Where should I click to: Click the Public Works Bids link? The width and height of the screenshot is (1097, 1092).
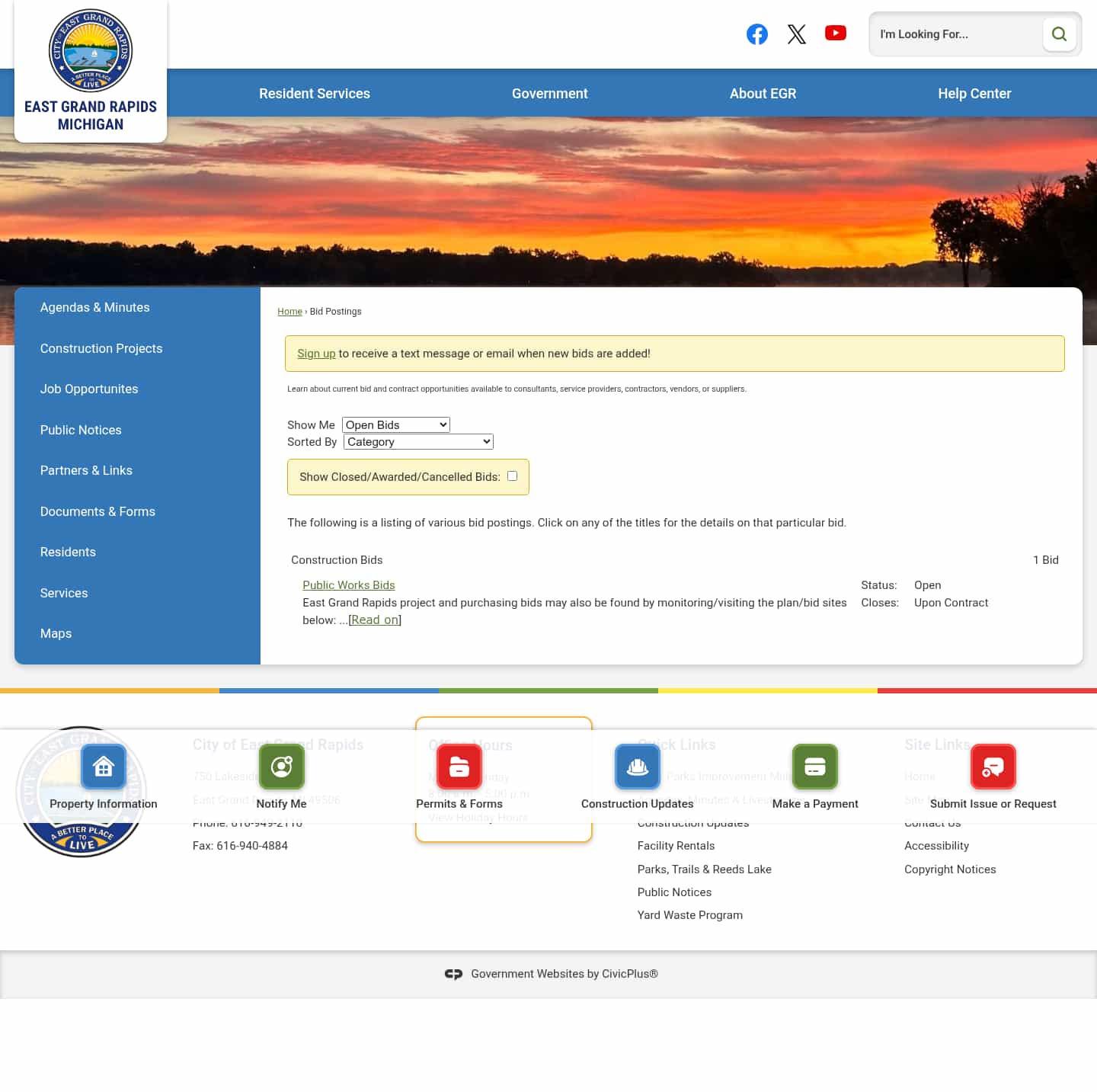[348, 584]
